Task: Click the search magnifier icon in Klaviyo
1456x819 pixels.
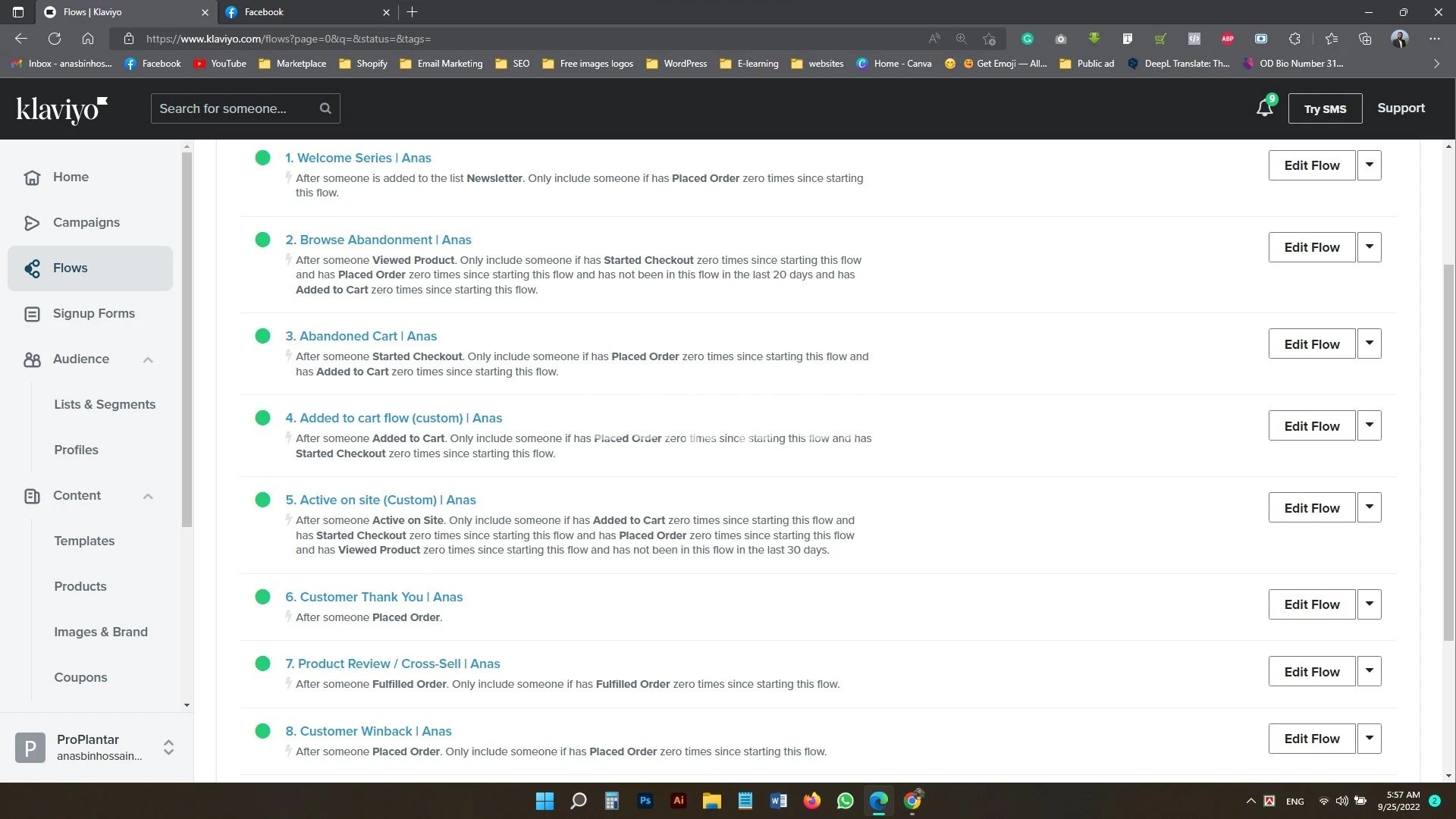Action: (x=325, y=108)
